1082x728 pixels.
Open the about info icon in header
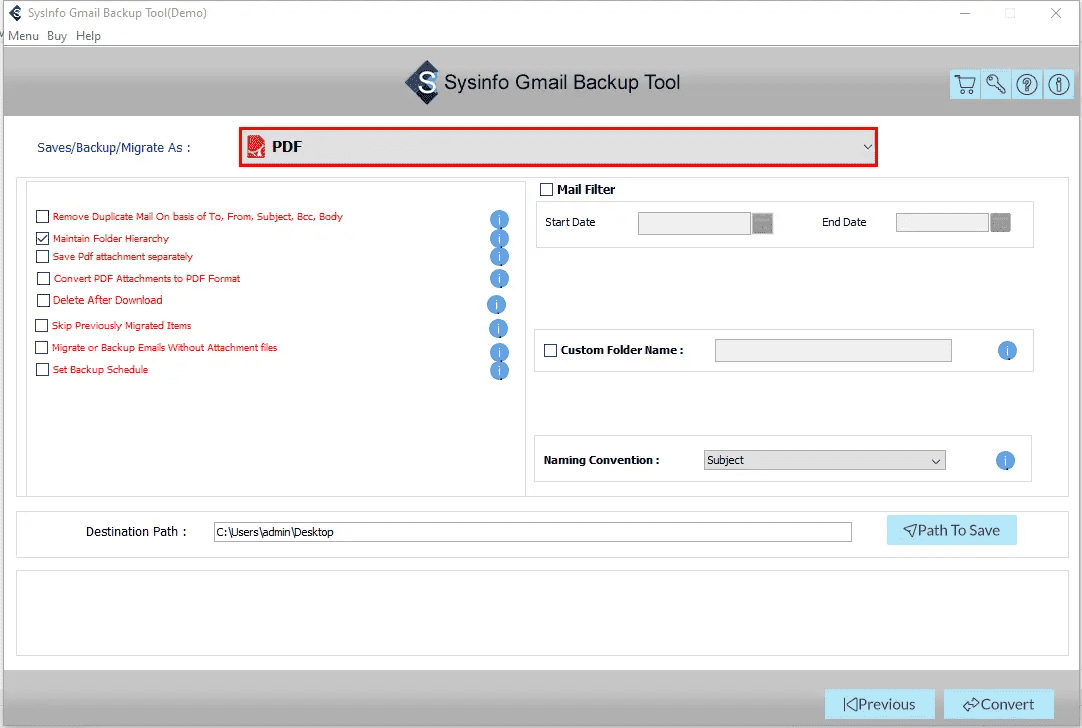(x=1059, y=84)
